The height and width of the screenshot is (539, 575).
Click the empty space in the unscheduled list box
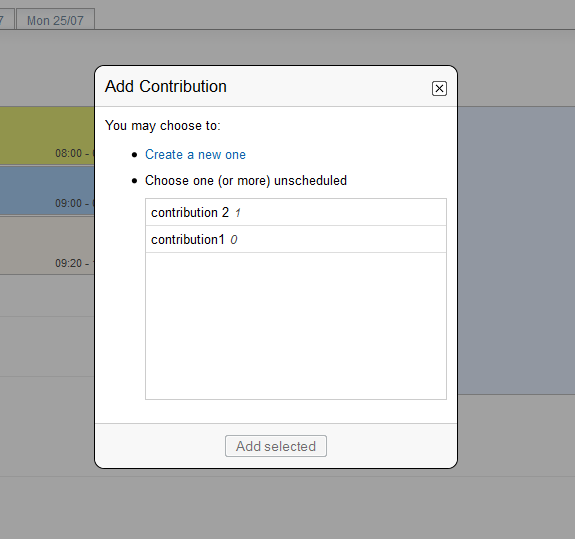point(296,326)
